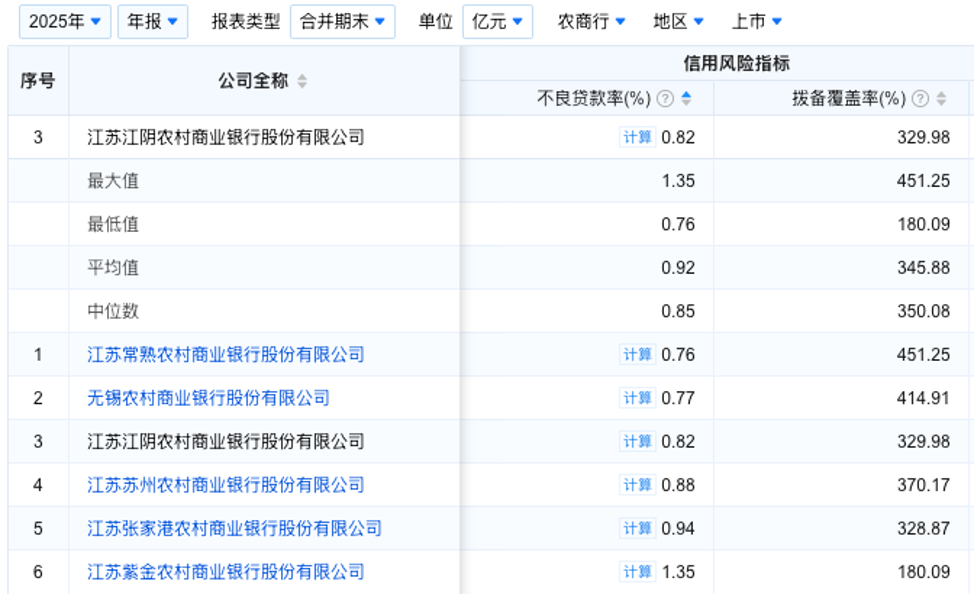The image size is (974, 594).
Task: Click 计算 badge in the pinned 江苏江阴 row above 最大值
Action: [637, 137]
